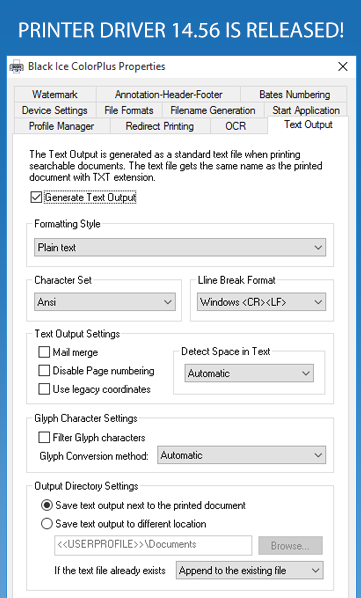The width and height of the screenshot is (361, 598).
Task: Go to the File Formats tab
Action: (129, 110)
